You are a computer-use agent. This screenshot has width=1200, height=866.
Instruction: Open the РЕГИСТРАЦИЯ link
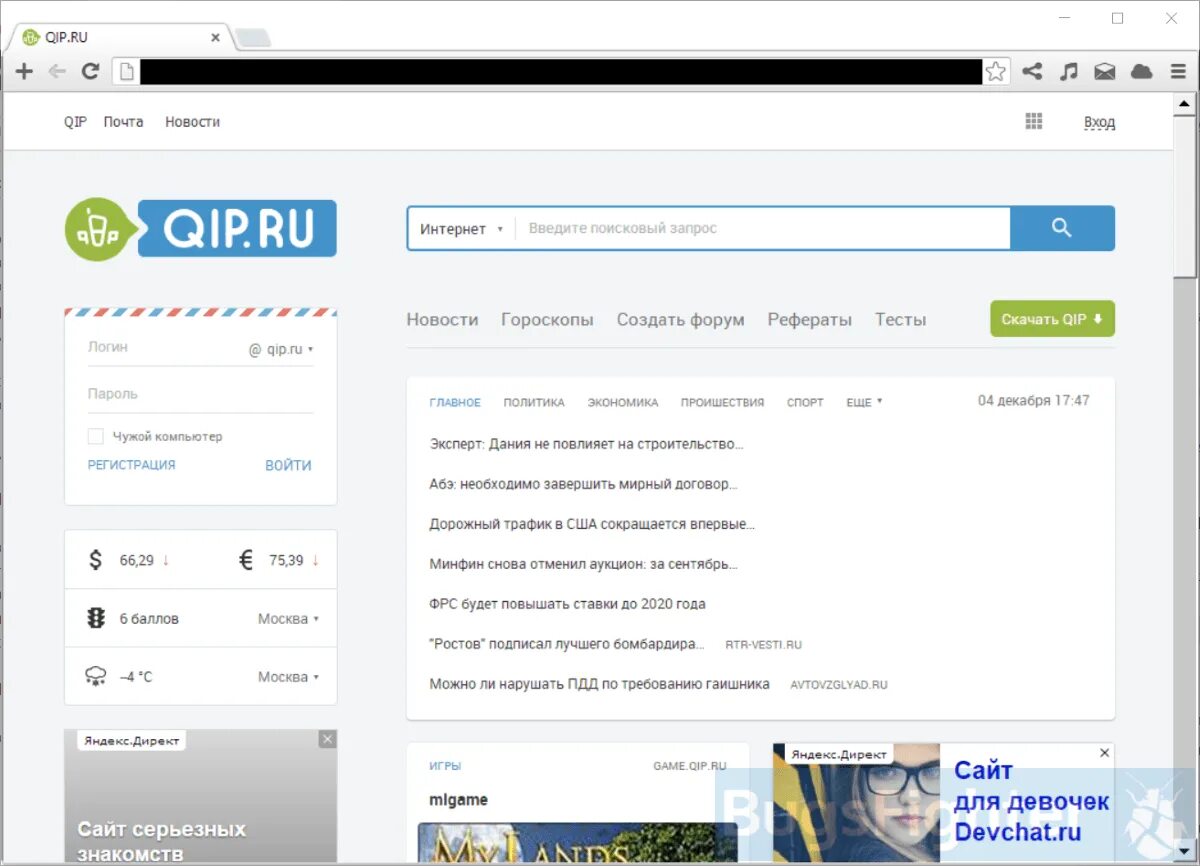131,465
